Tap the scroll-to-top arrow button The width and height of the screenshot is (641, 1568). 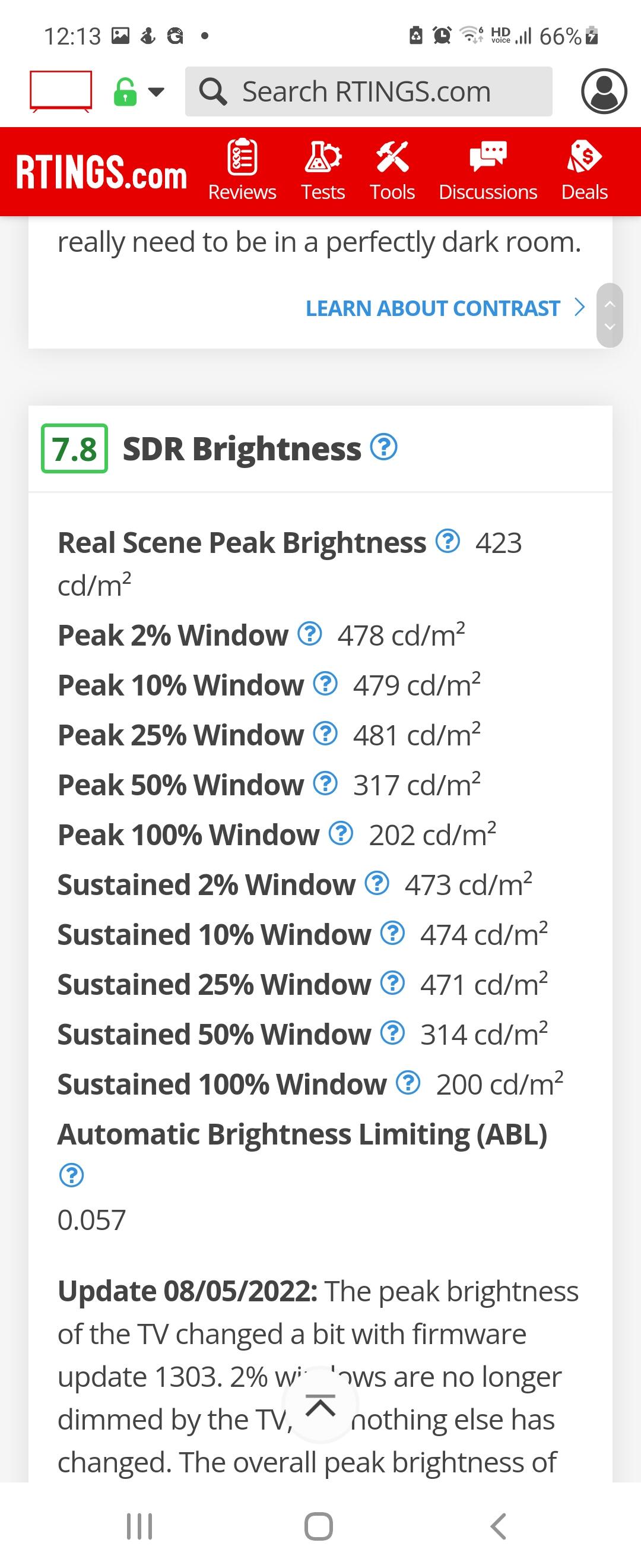pos(320,1406)
